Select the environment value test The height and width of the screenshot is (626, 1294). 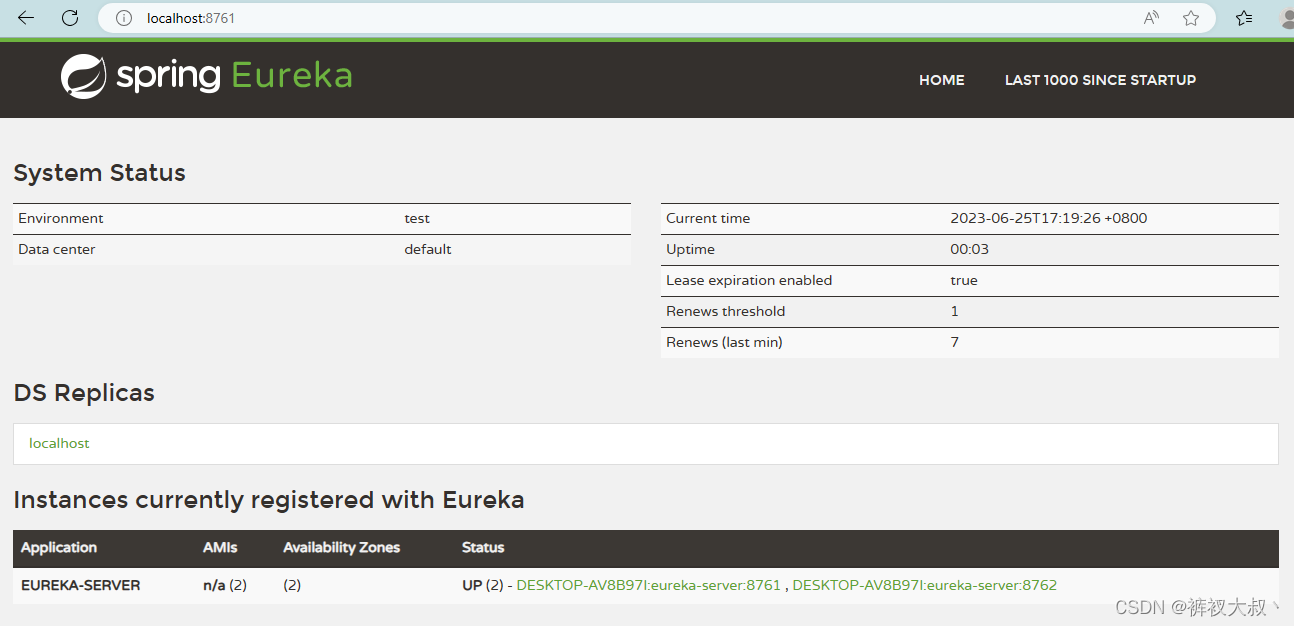[417, 218]
